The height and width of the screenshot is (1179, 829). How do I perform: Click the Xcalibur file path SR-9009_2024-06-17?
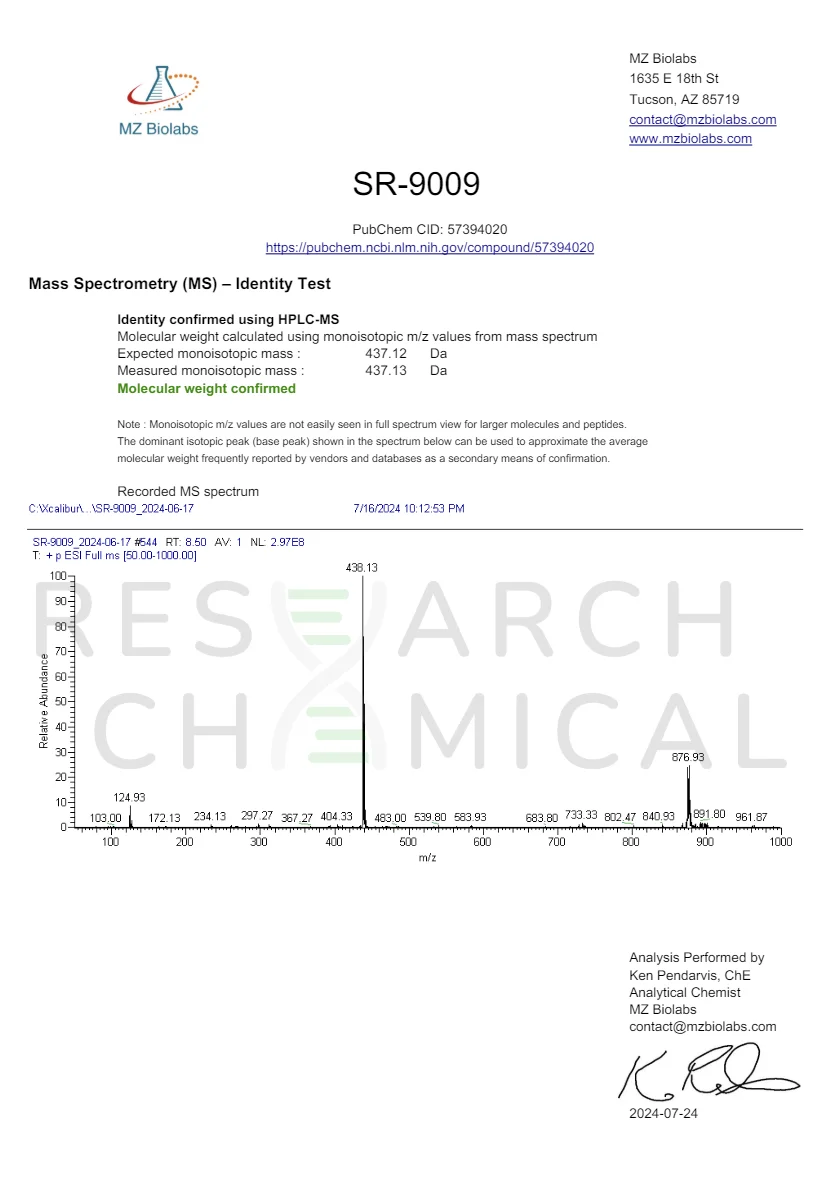click(x=111, y=509)
